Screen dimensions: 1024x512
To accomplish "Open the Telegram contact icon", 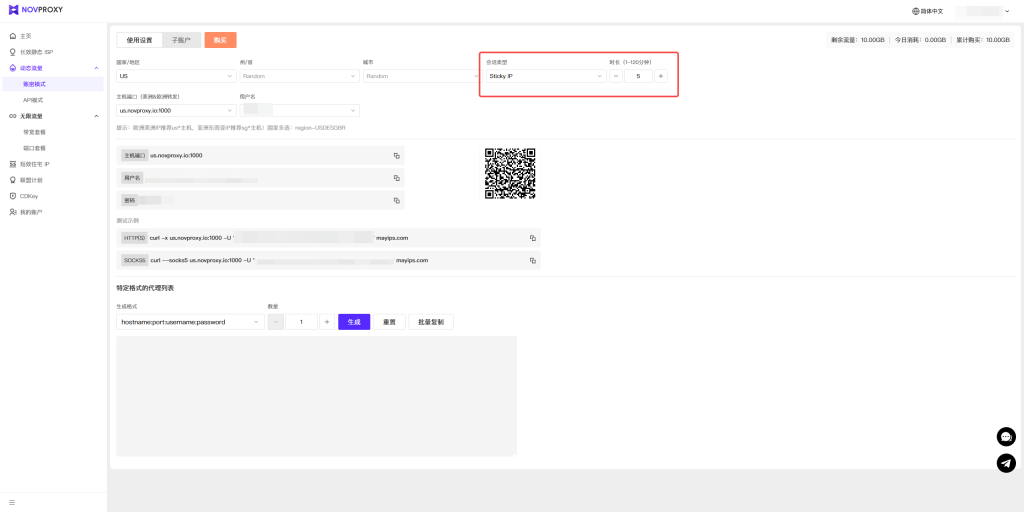I will click(1006, 463).
